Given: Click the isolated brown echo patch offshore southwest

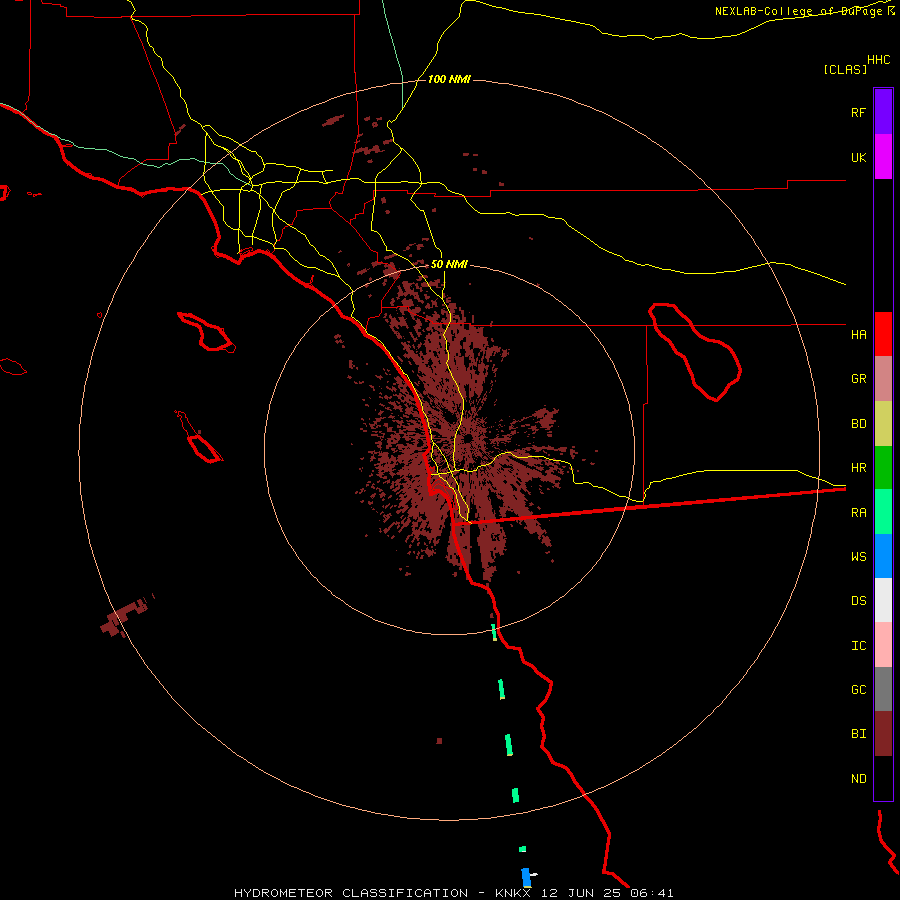Looking at the screenshot, I should tap(125, 616).
